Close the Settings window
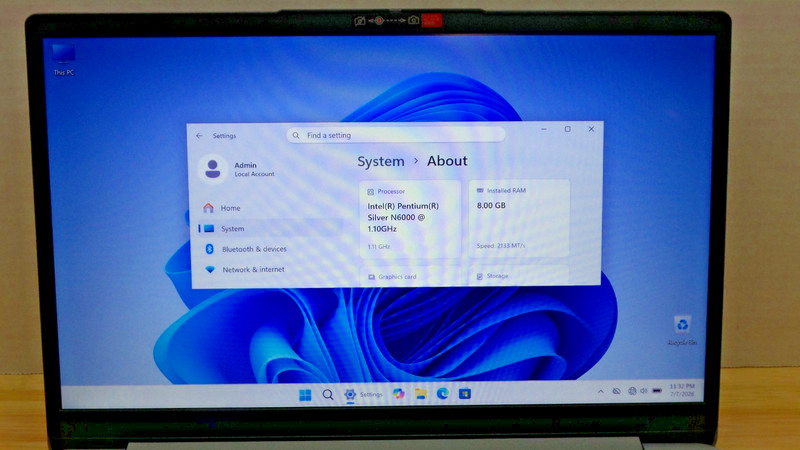 click(x=591, y=129)
